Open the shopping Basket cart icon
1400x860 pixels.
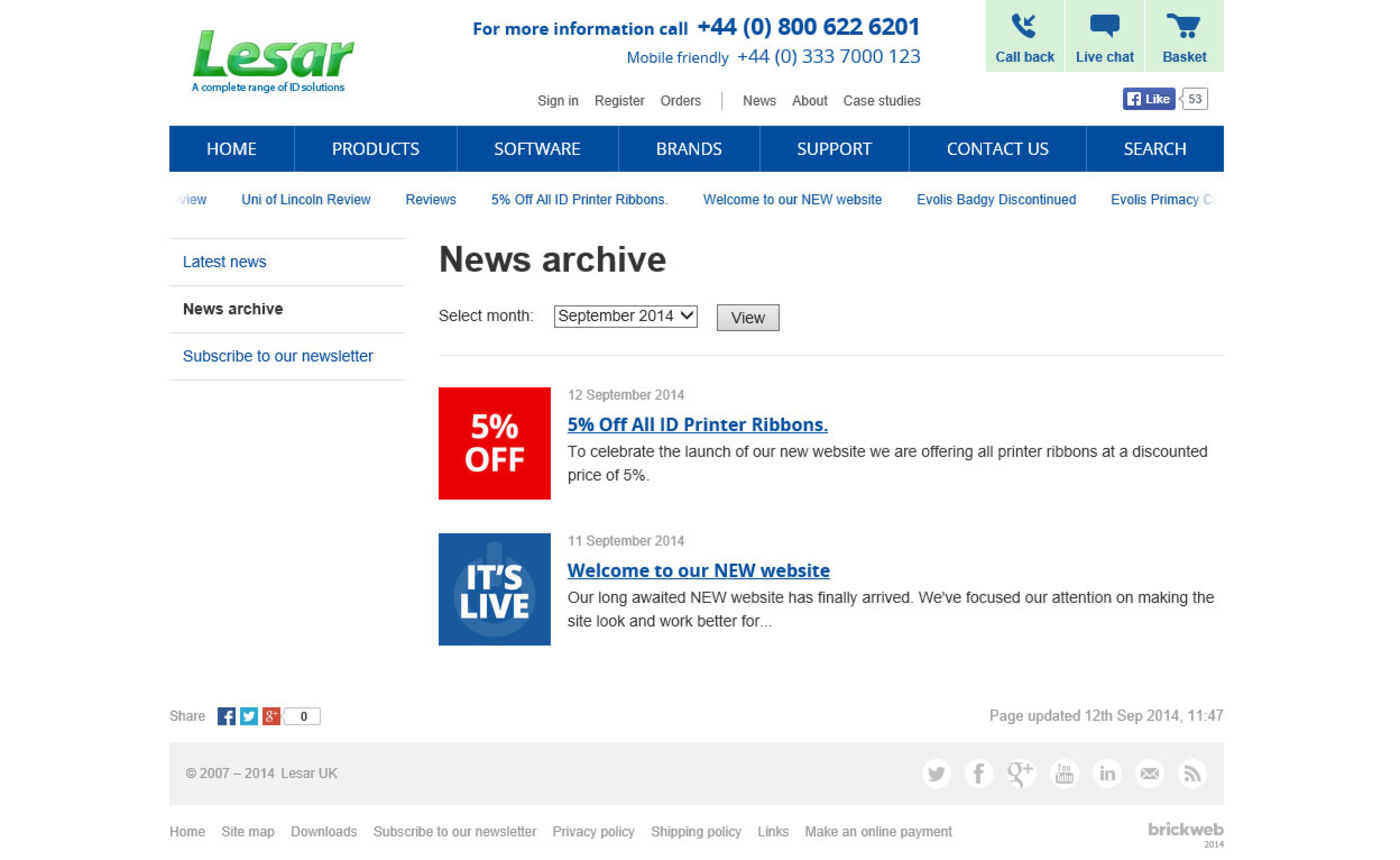pos(1184,27)
